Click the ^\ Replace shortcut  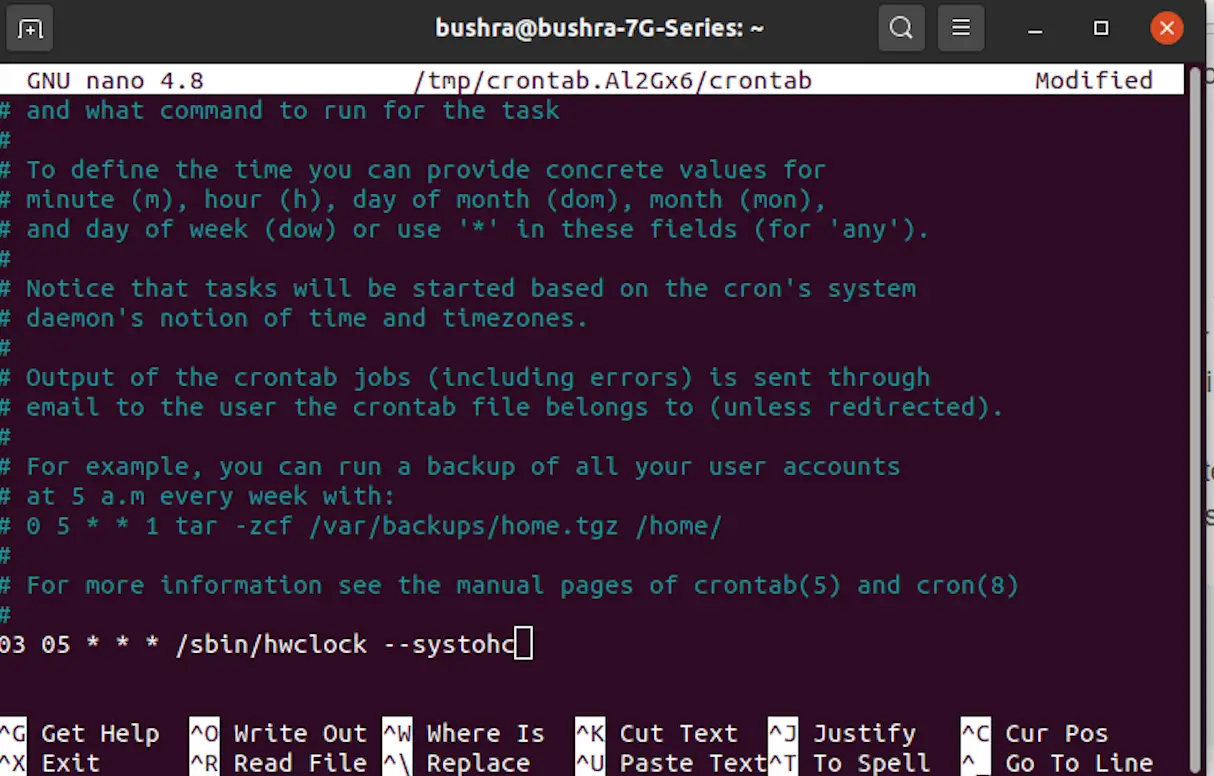point(457,763)
